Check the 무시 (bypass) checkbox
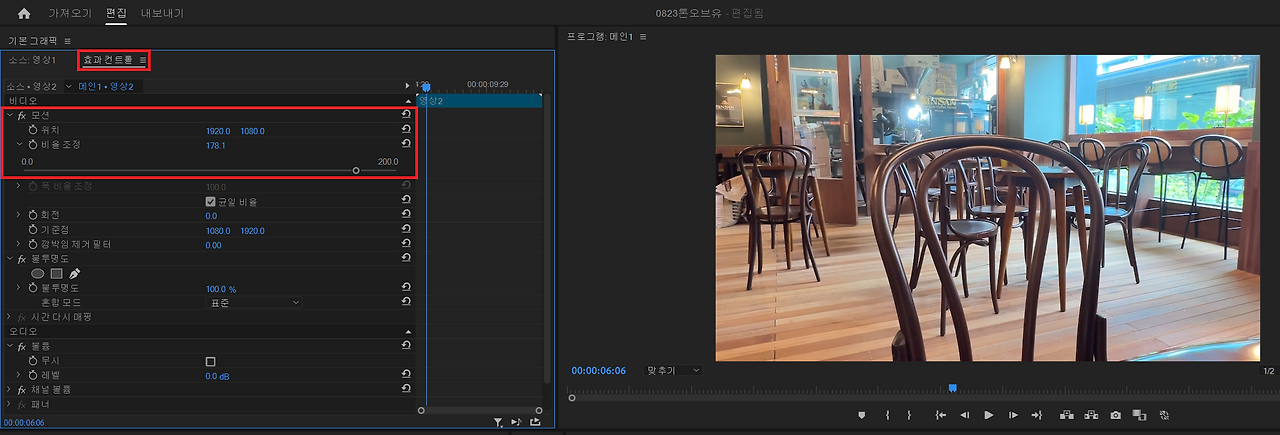 210,361
